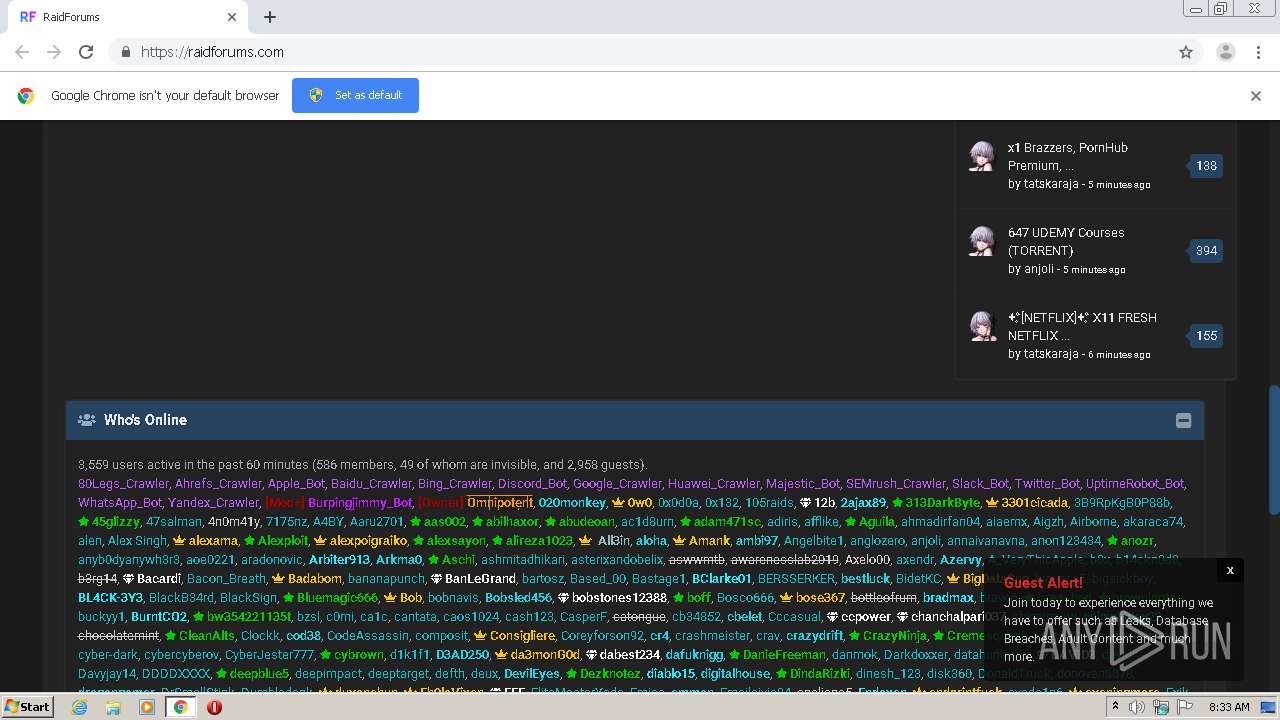Screen dimensions: 1280x720
Task: Click the lock icon in address bar
Action: [x=125, y=52]
